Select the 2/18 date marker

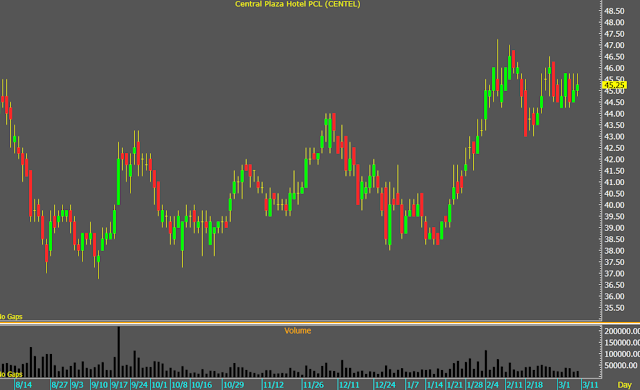tap(534, 385)
